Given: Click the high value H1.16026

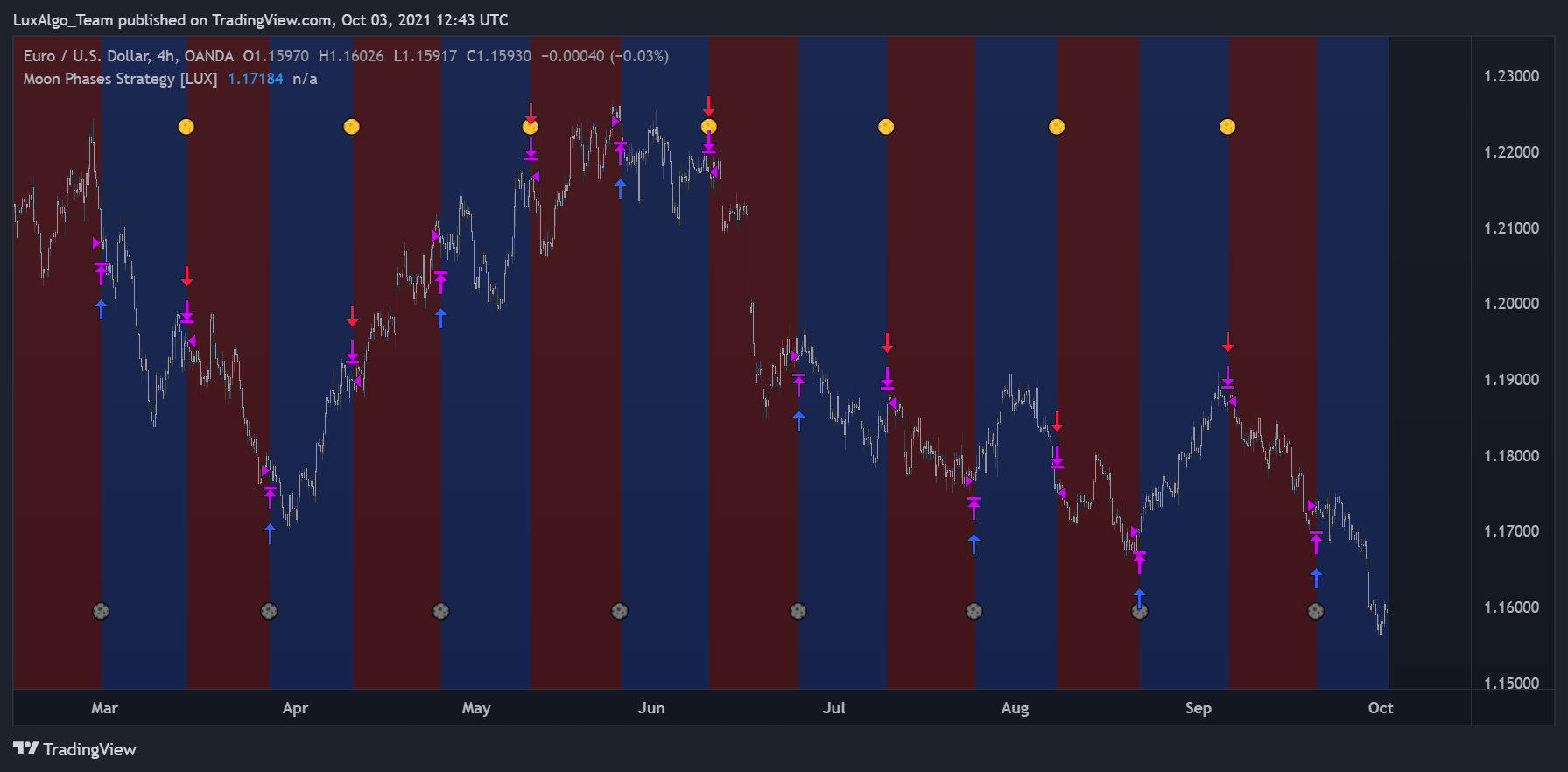Looking at the screenshot, I should click(351, 56).
